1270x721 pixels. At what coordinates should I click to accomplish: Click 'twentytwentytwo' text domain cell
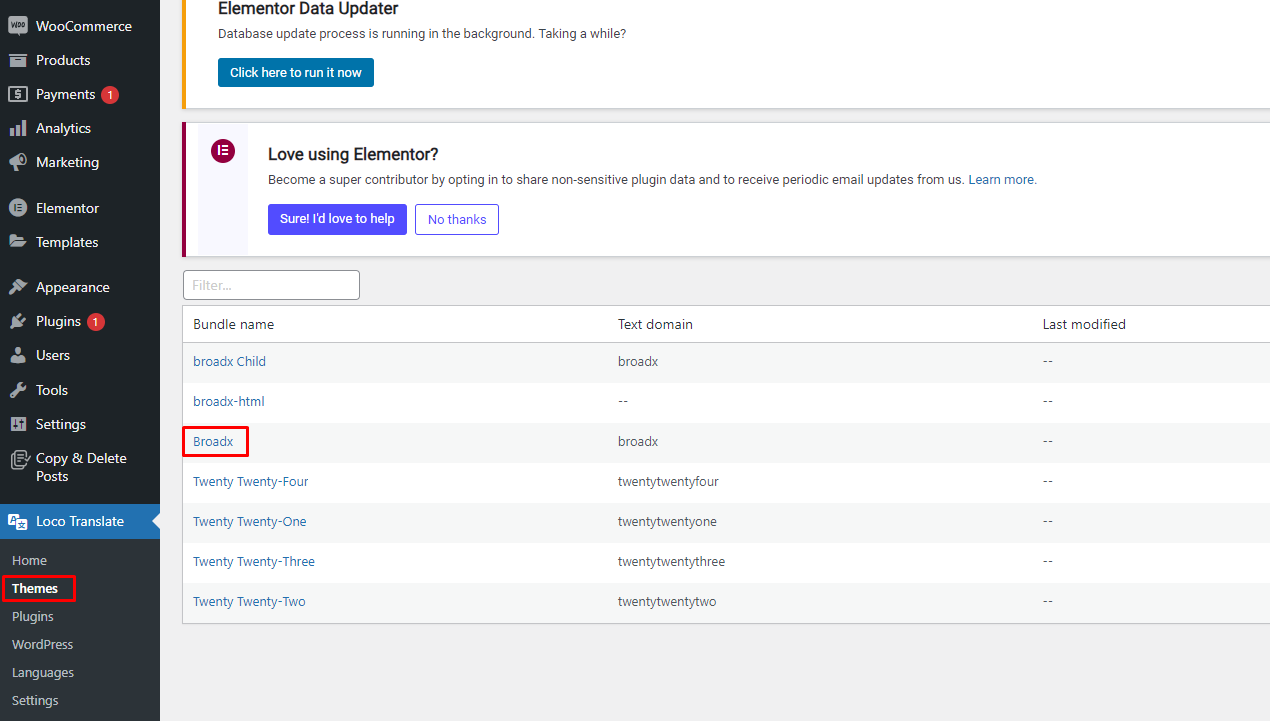pyautogui.click(x=667, y=601)
